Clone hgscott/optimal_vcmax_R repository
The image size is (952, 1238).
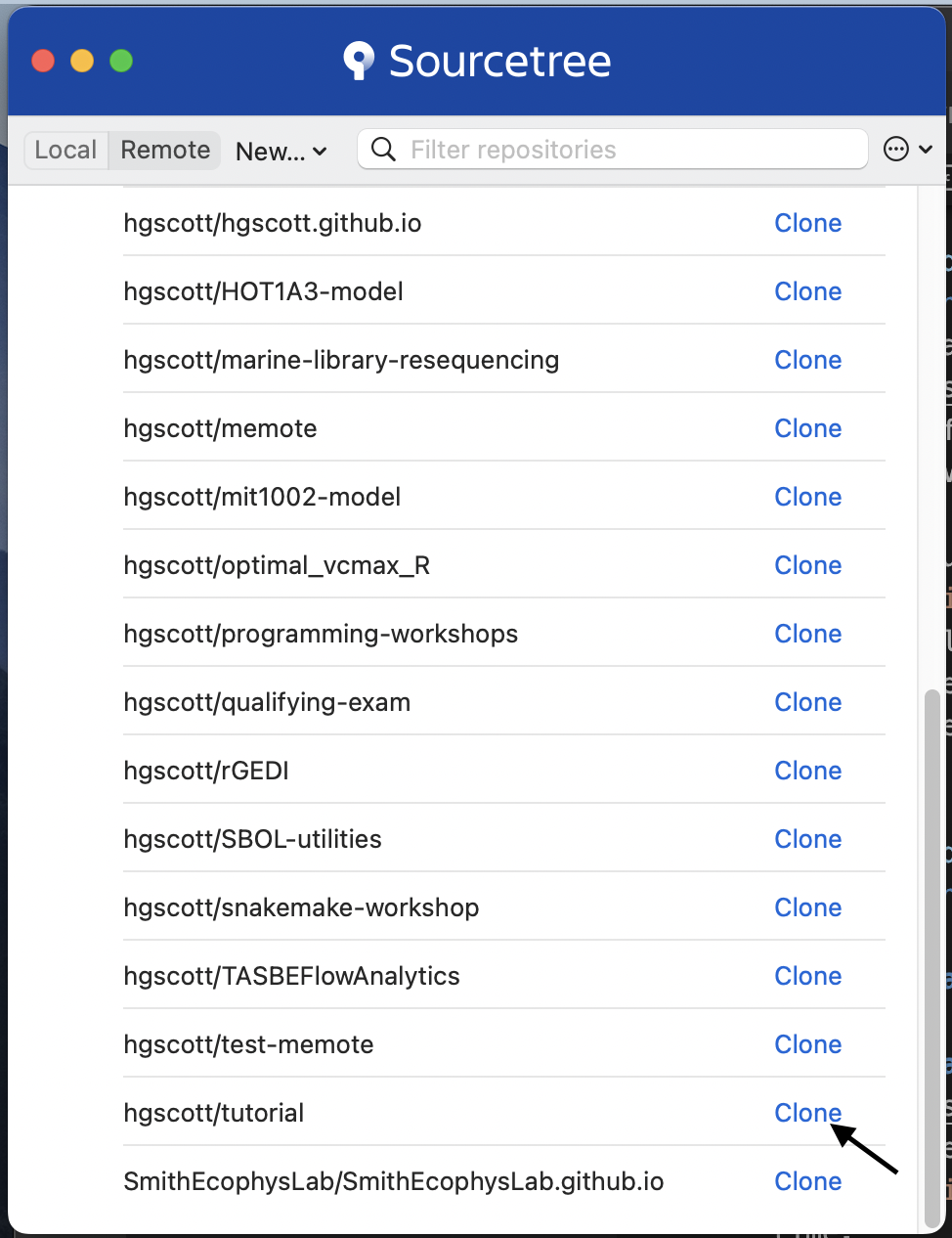[x=807, y=565]
